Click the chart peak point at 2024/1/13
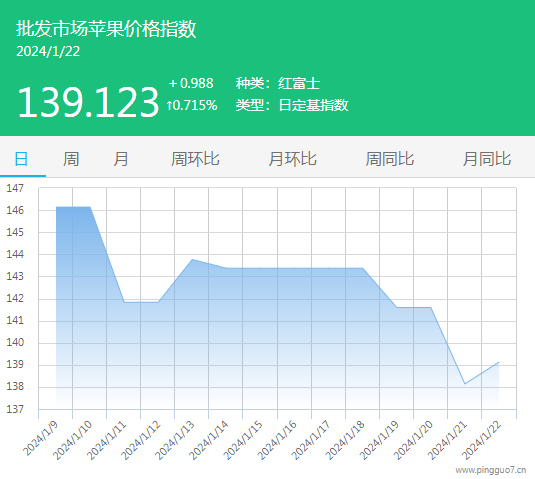535x479 pixels. click(x=192, y=259)
